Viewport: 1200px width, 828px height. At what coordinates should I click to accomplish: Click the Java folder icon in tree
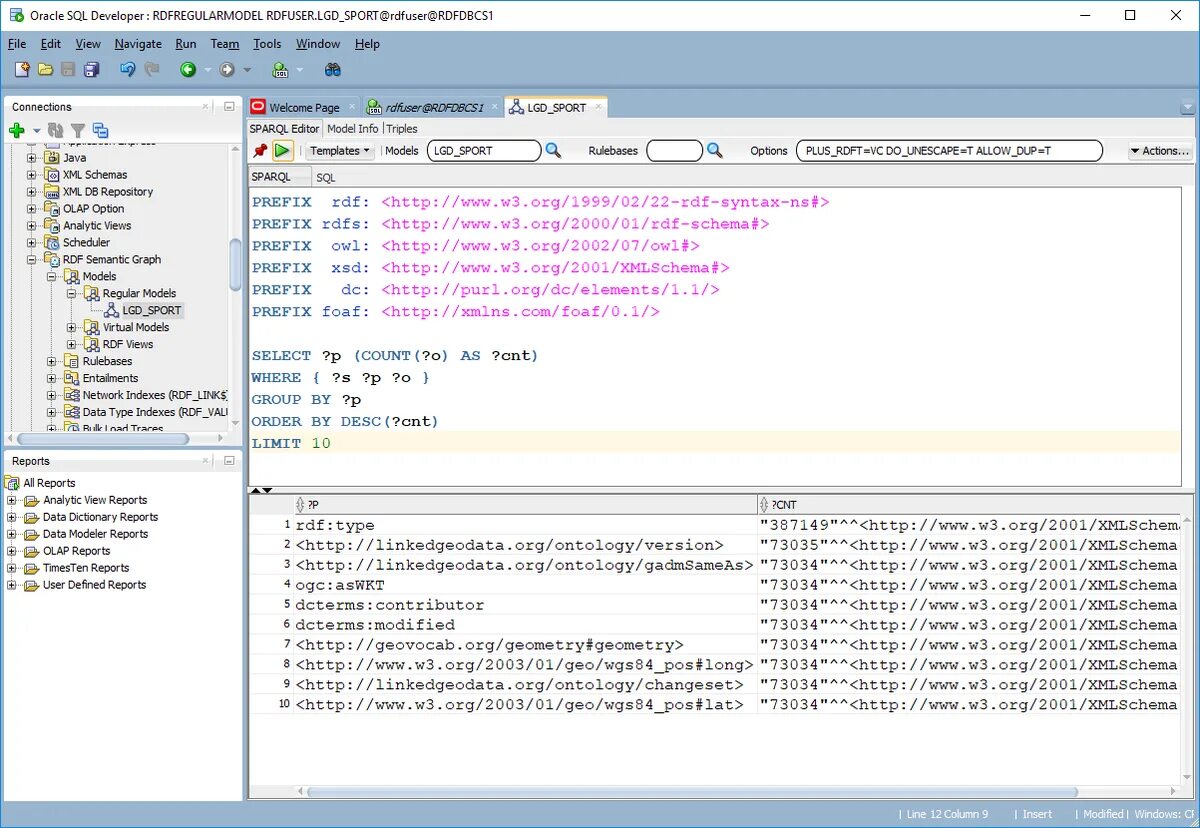point(52,158)
